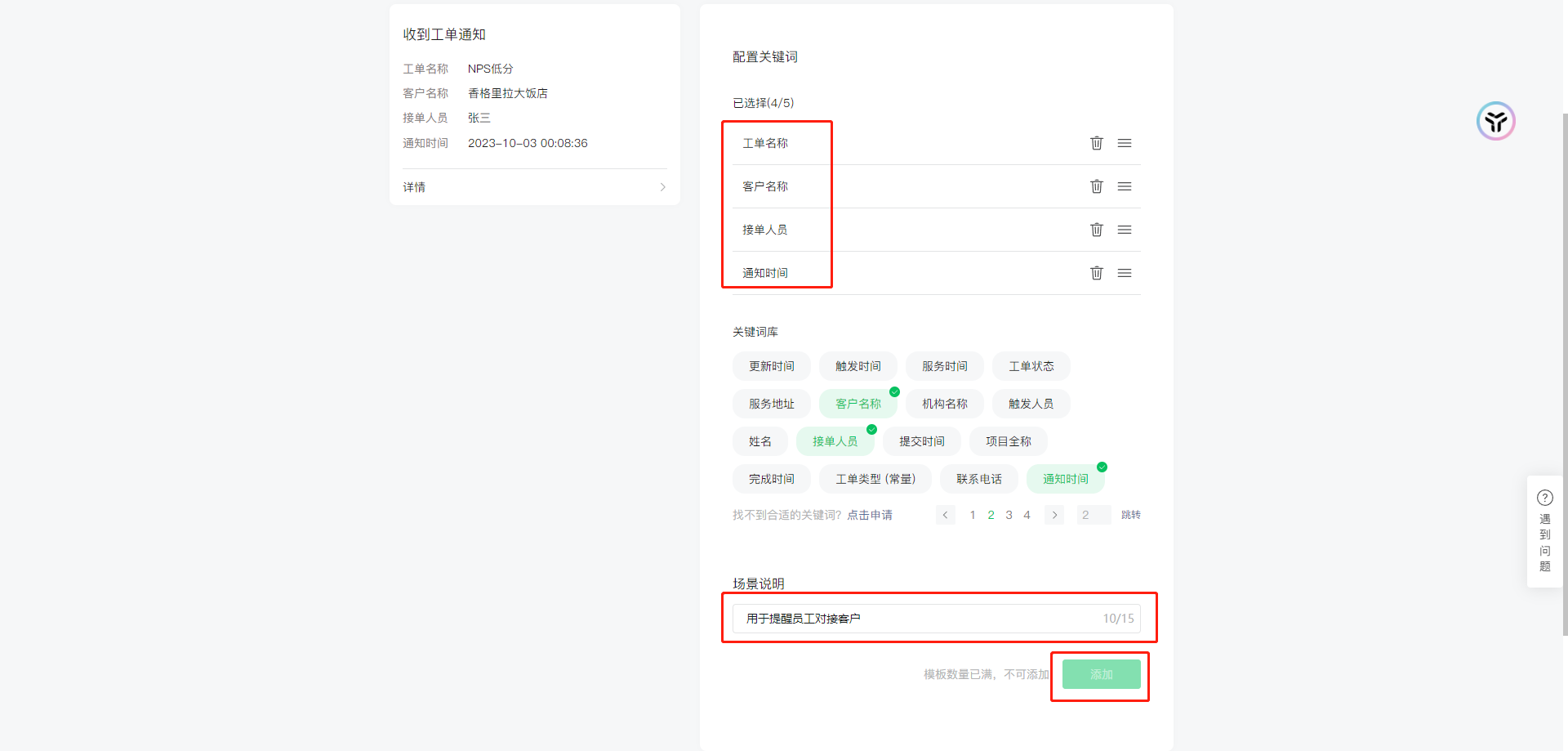Go to keyword page 2
This screenshot has height=751, width=1568.
coord(991,515)
